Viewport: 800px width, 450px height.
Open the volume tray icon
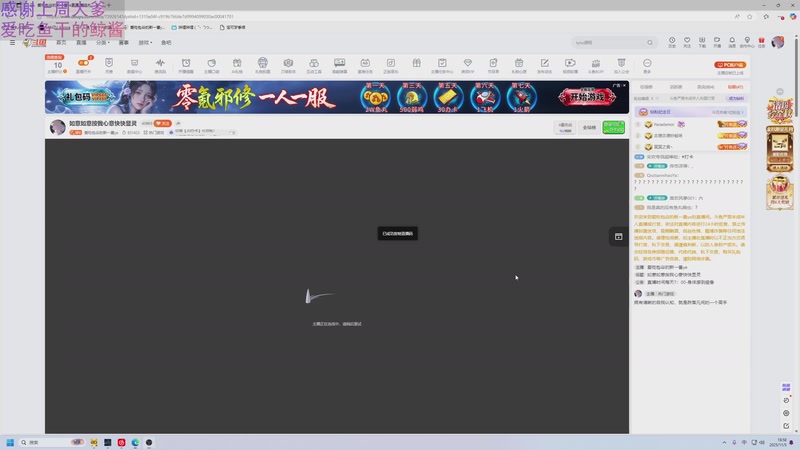pyautogui.click(x=761, y=442)
